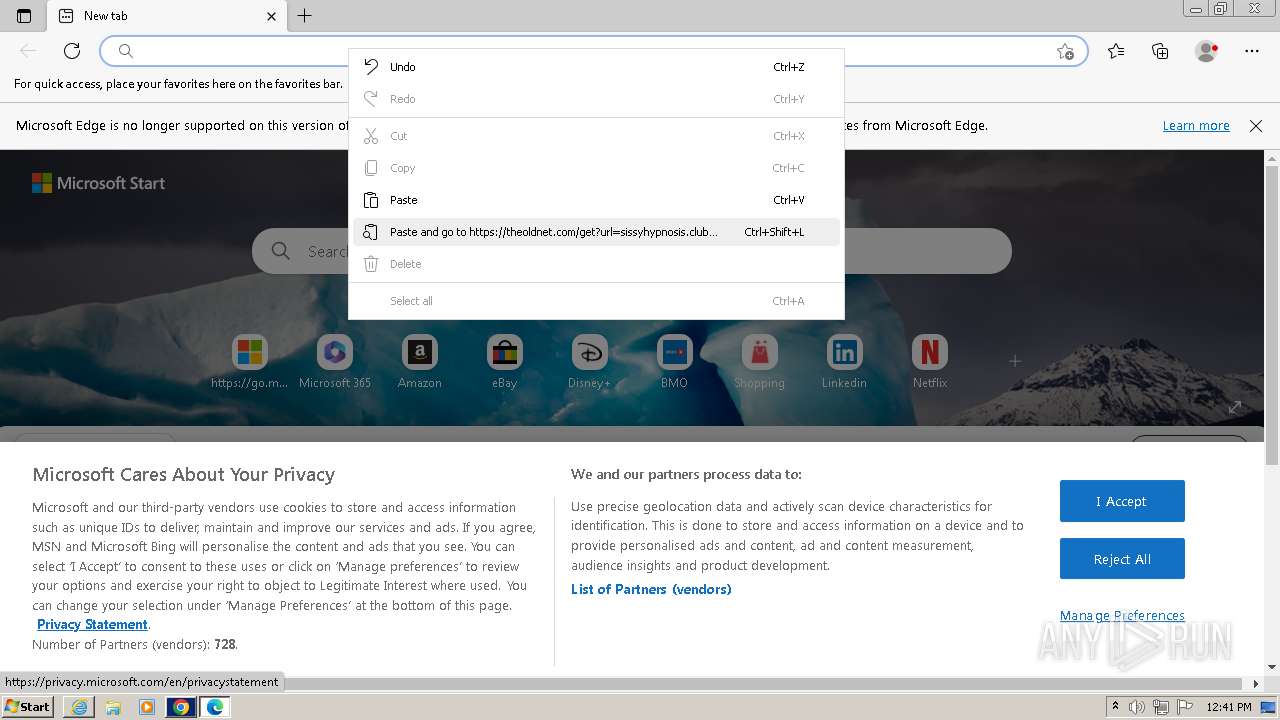Open Internet Explorer from taskbar

tap(79, 707)
